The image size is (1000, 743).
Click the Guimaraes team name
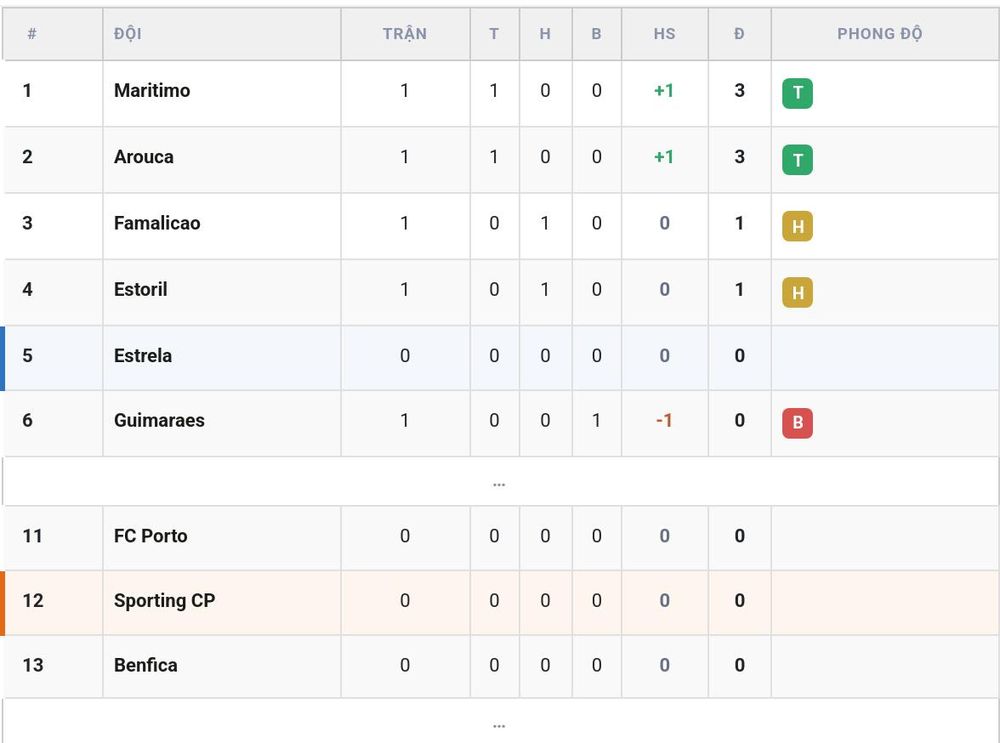[x=159, y=420]
